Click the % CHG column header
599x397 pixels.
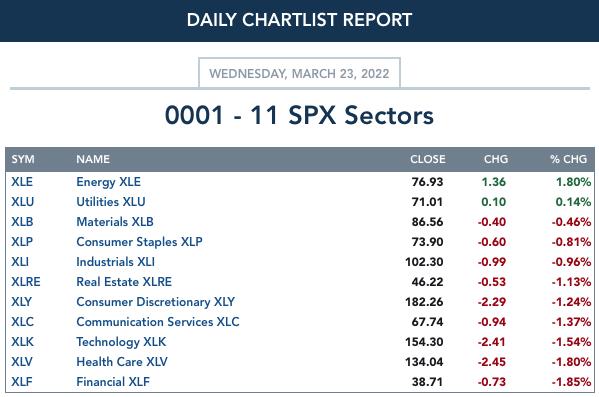coord(568,159)
